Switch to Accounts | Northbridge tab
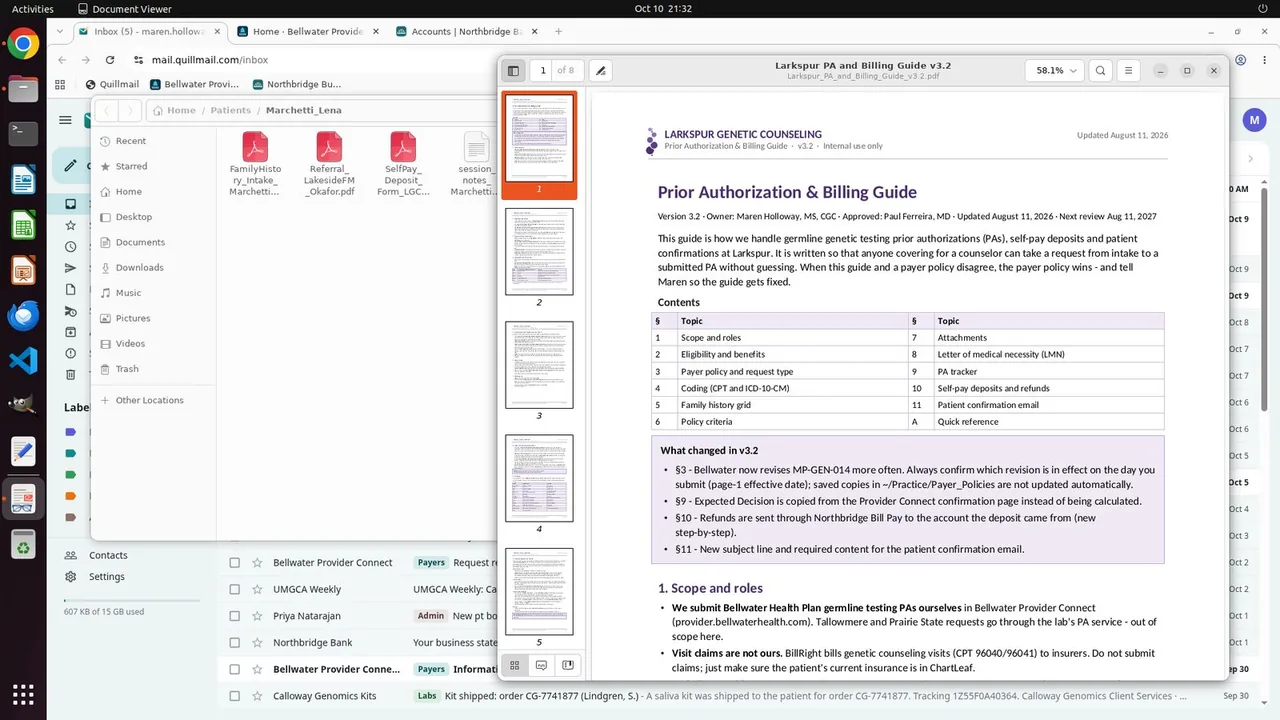 (x=467, y=31)
